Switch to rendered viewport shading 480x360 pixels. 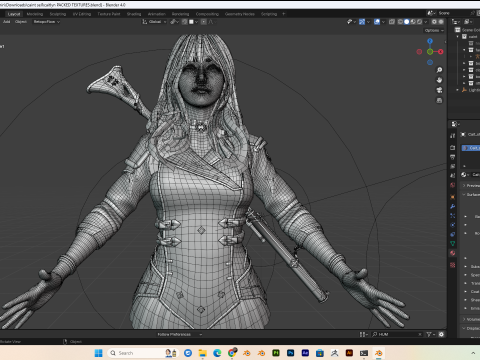[419, 22]
